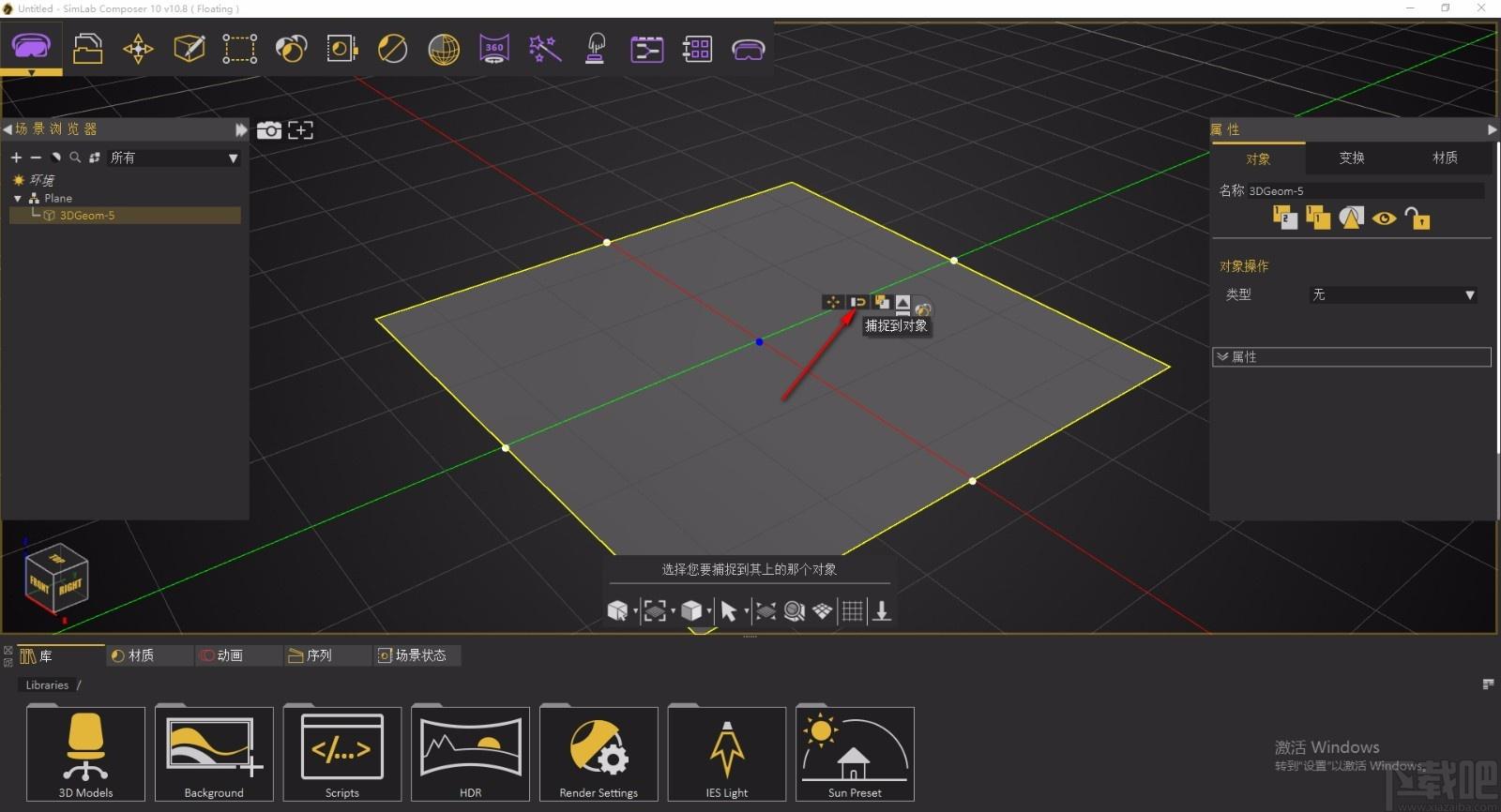The height and width of the screenshot is (812, 1501).
Task: Click the move gizmo icon above plane
Action: 833,302
